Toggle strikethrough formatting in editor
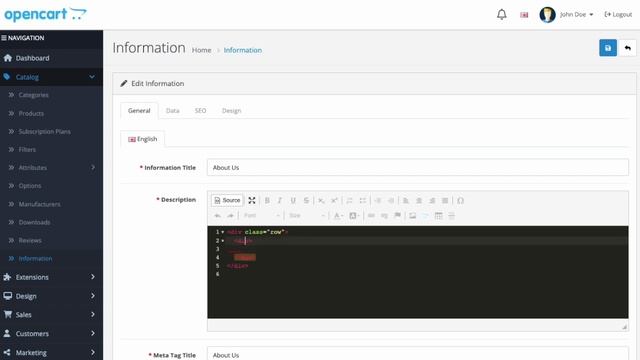The image size is (640, 360). (x=306, y=200)
